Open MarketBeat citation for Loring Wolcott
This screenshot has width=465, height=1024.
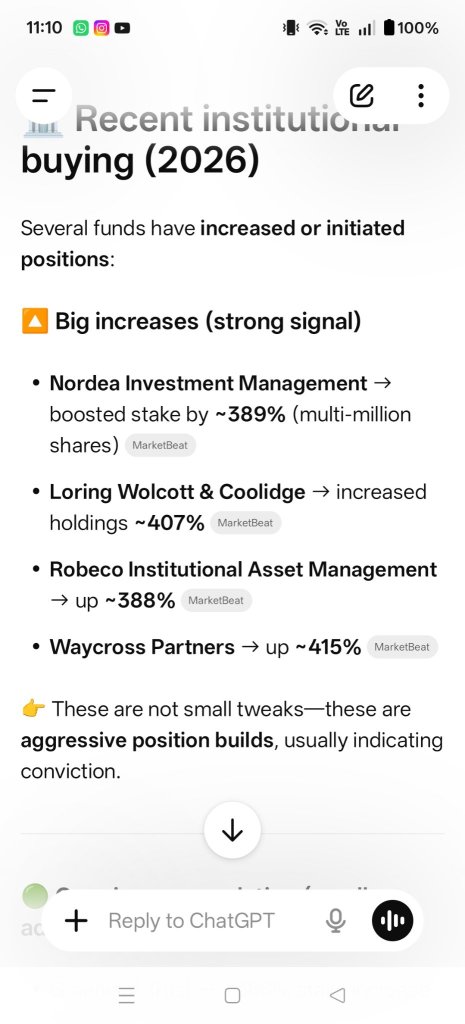point(246,523)
